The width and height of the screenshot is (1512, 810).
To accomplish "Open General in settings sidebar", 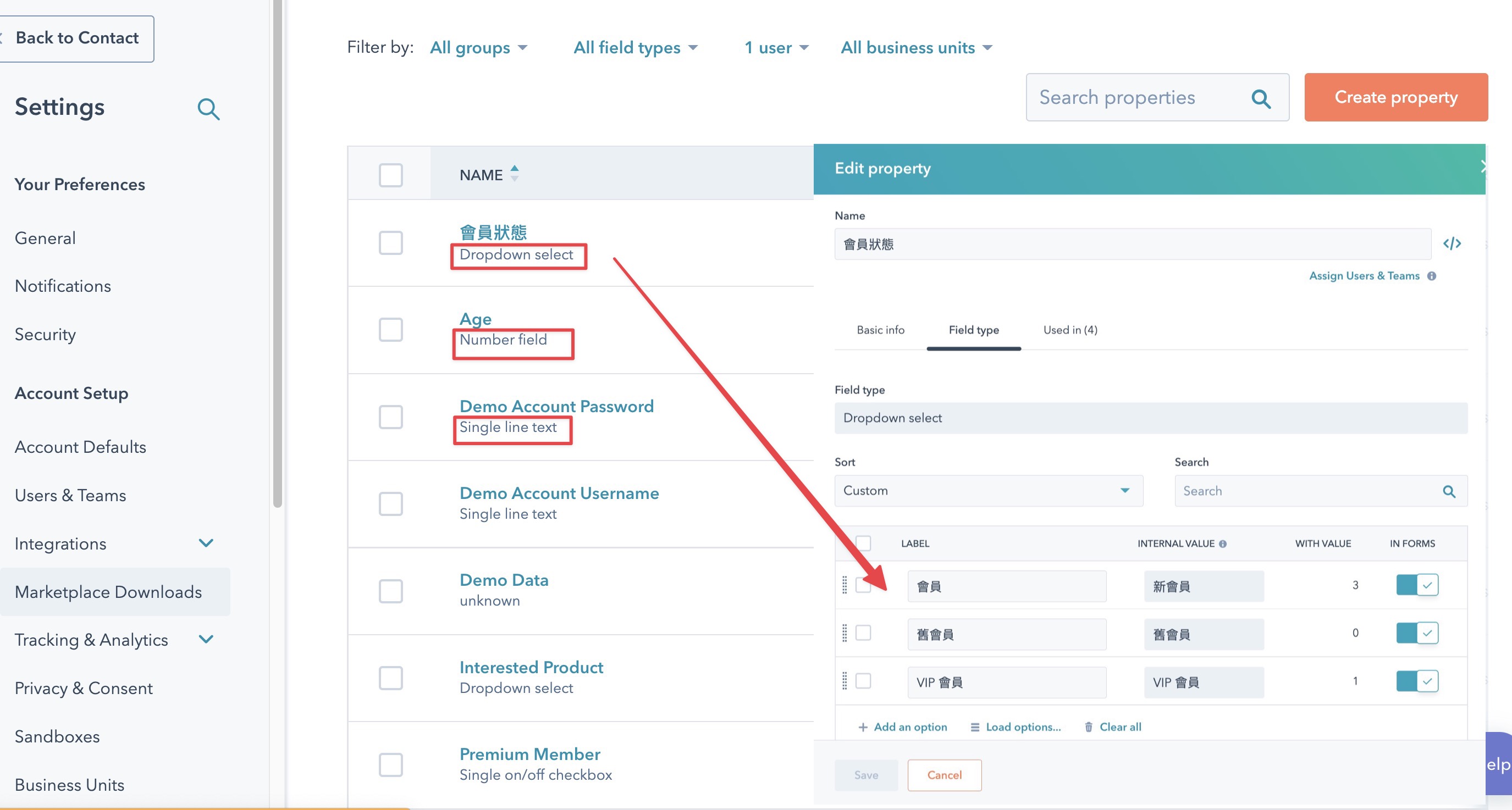I will click(x=45, y=238).
